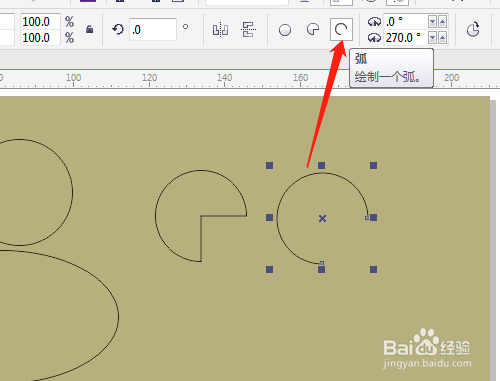Image resolution: width=500 pixels, height=381 pixels.
Task: Click the left-middle selection handle of arc
Action: tap(269, 218)
